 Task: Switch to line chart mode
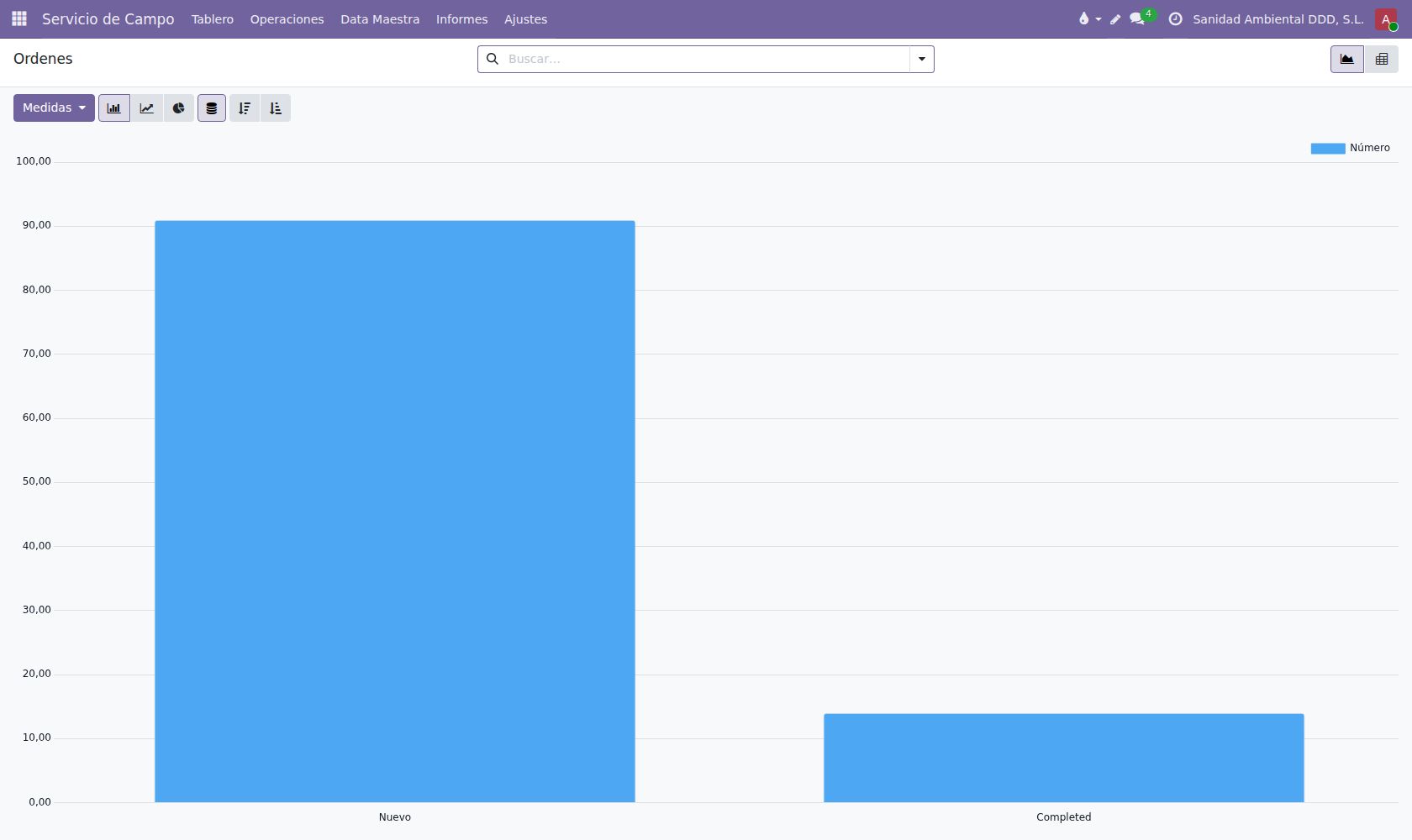pyautogui.click(x=147, y=108)
